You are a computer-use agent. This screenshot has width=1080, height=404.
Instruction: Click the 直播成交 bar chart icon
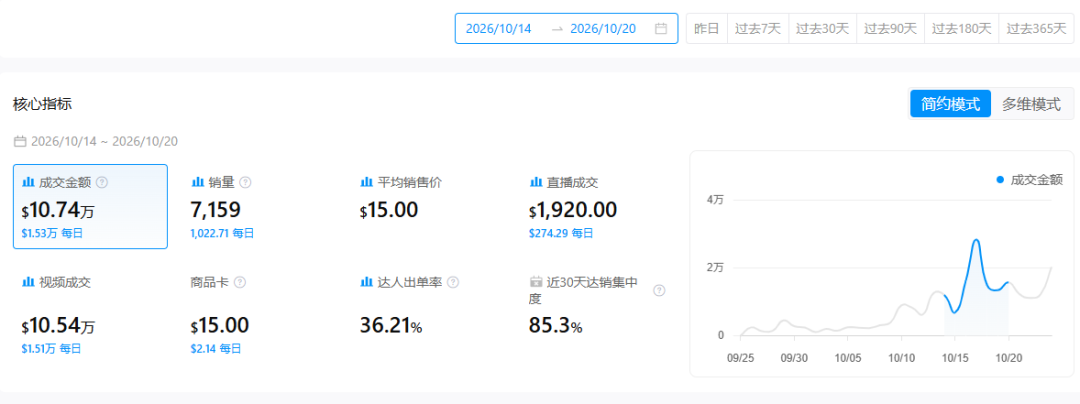535,182
